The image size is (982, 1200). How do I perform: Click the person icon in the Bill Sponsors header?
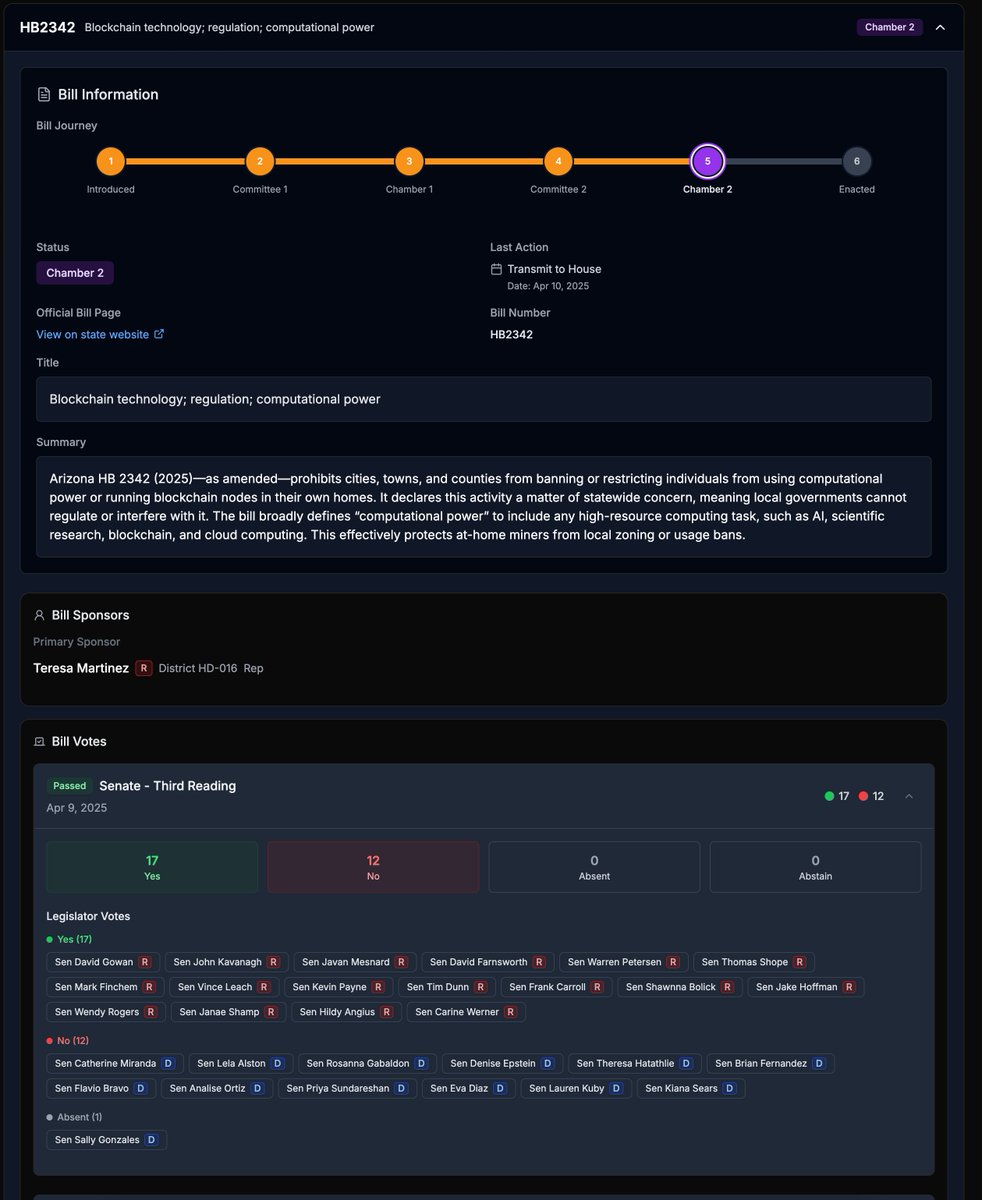pos(39,614)
